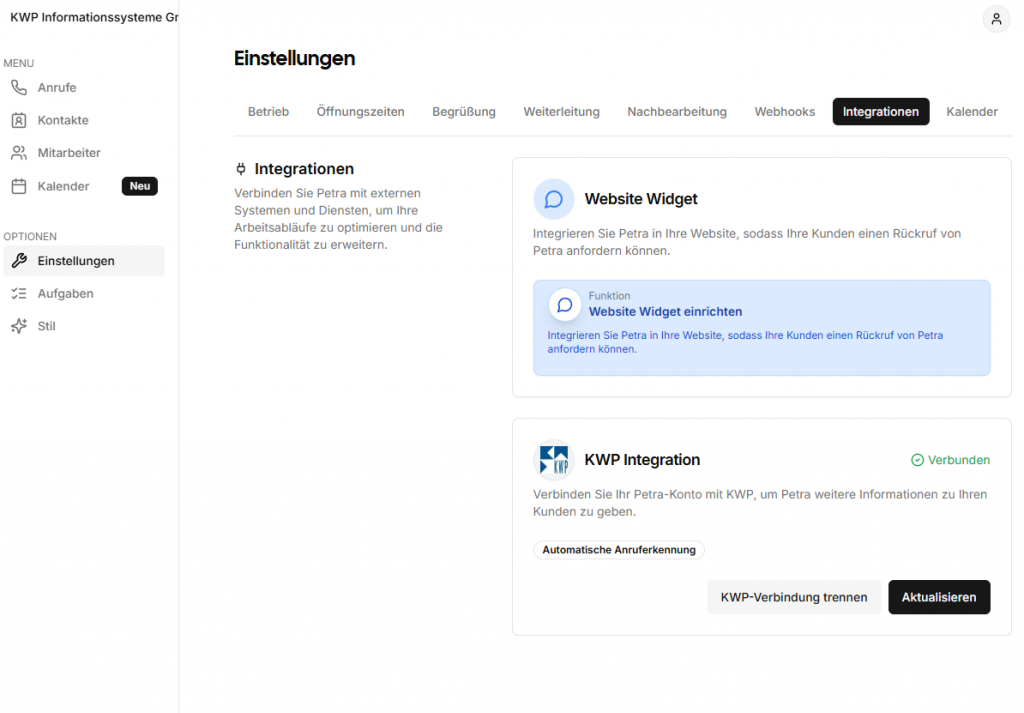Open Aufgaben in the sidebar
This screenshot has width=1024, height=713.
click(84, 293)
